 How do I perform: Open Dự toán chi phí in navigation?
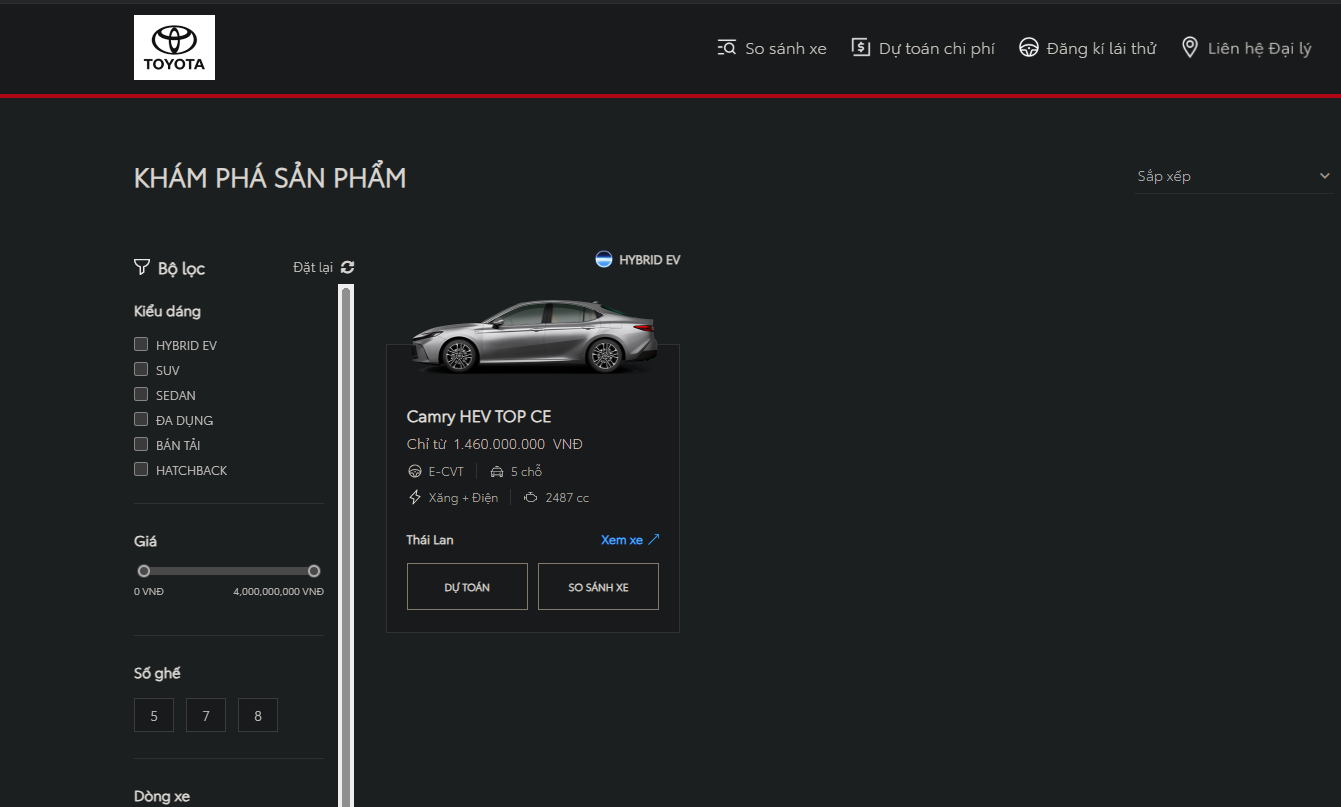point(923,48)
